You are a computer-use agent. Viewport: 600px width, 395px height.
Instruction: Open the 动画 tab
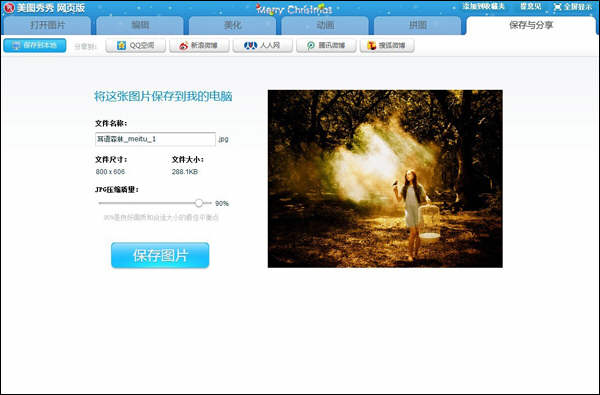click(x=325, y=26)
